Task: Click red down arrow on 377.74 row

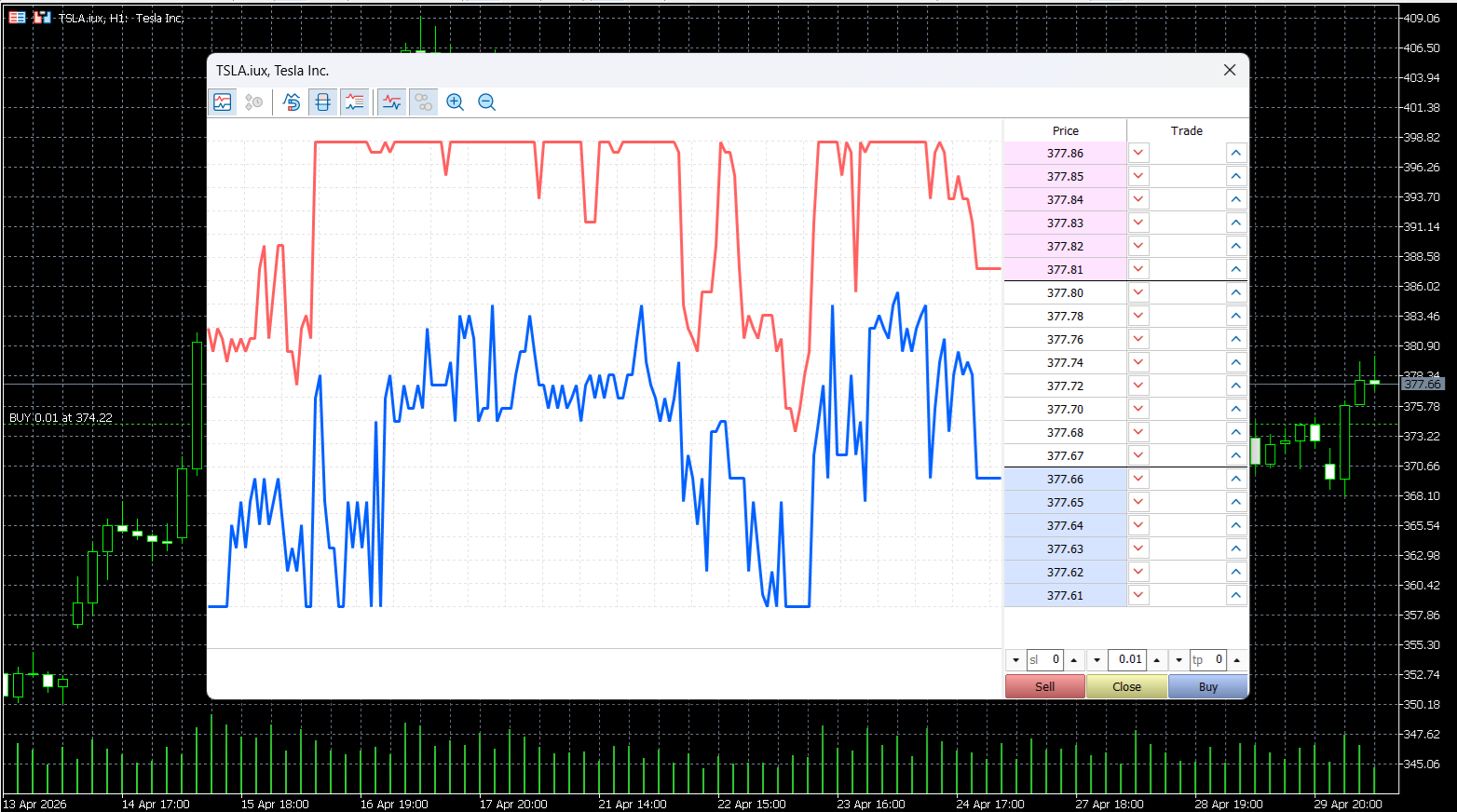Action: click(1138, 362)
